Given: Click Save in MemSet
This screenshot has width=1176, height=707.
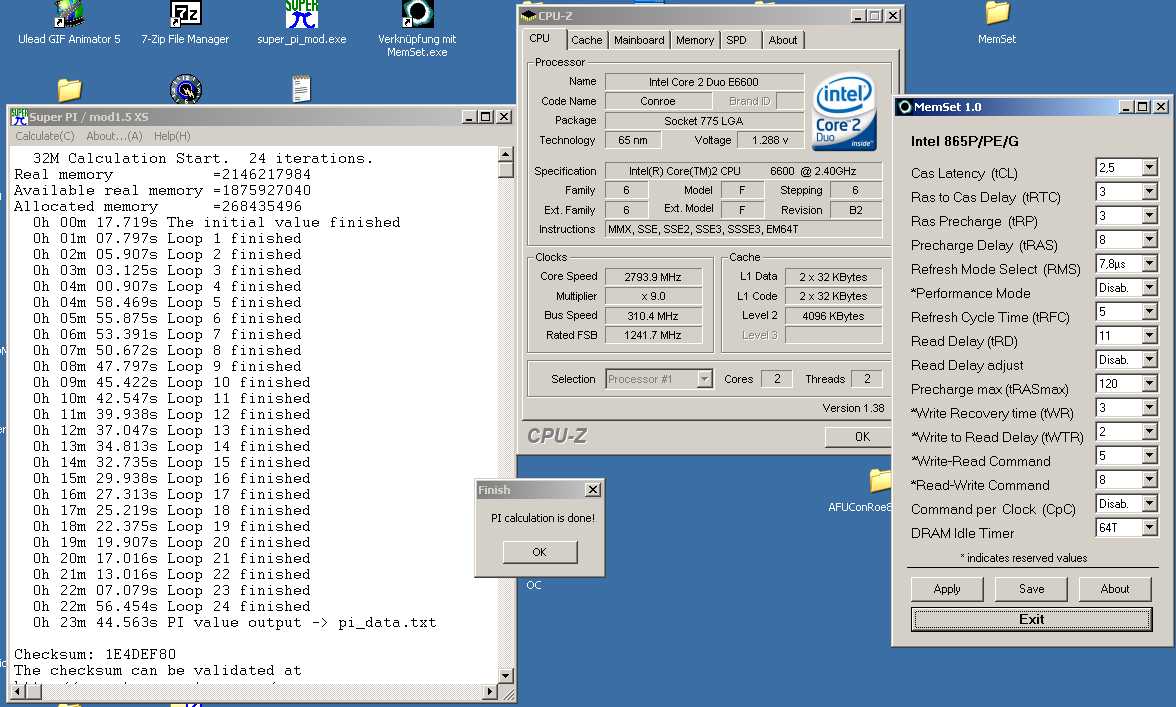Looking at the screenshot, I should pos(1031,589).
